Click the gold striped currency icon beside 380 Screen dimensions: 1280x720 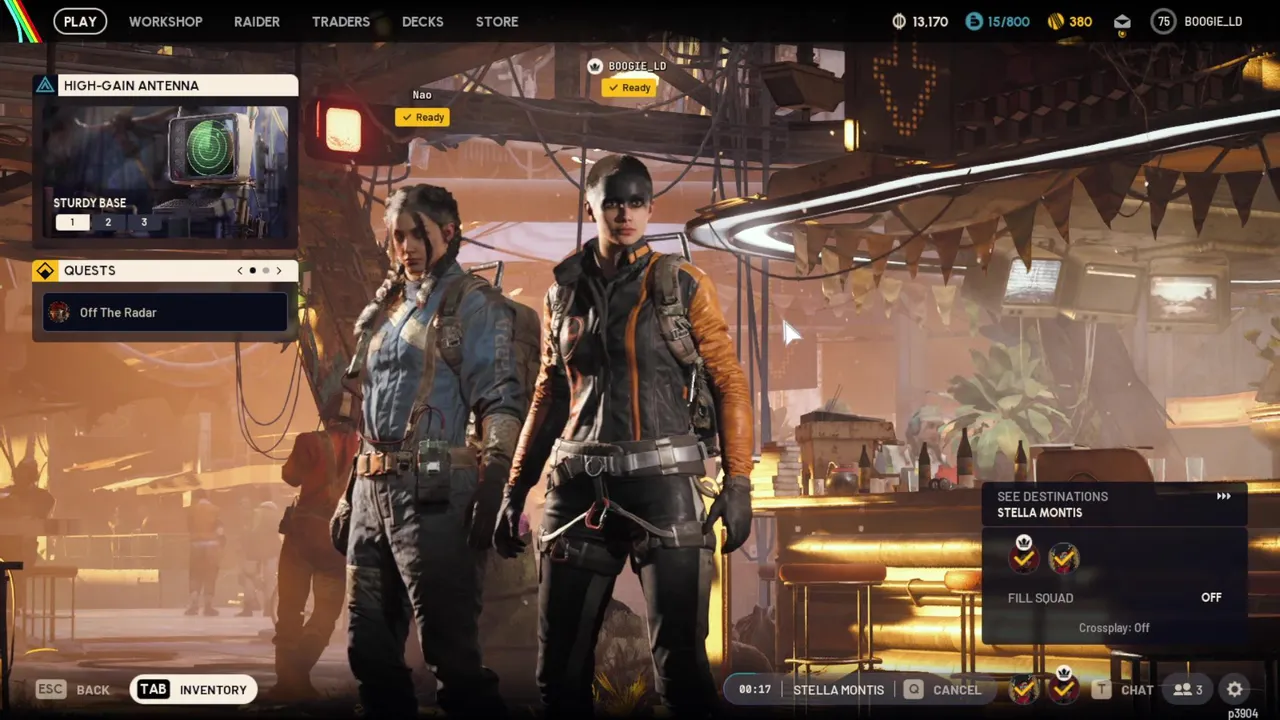[x=1056, y=21]
